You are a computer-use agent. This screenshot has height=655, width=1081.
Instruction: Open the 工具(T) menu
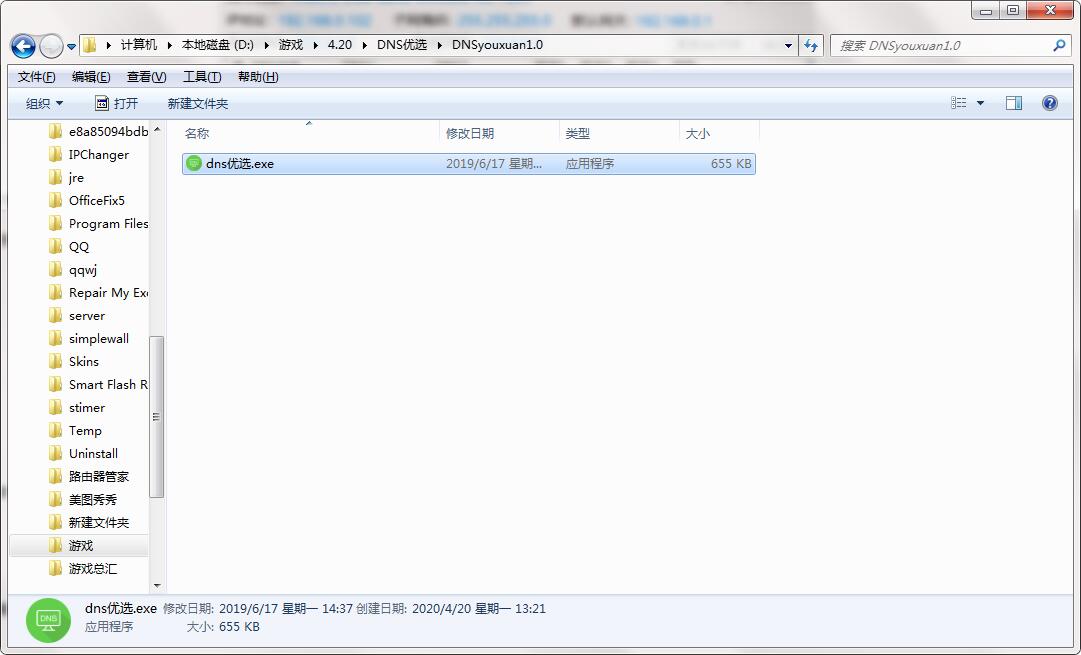coord(202,77)
